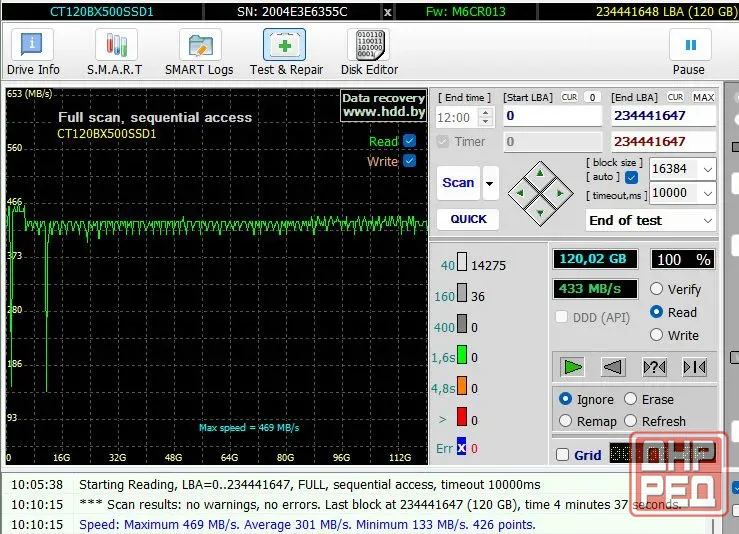
Task: Adjust End time with the spinner arrows
Action: [485, 117]
